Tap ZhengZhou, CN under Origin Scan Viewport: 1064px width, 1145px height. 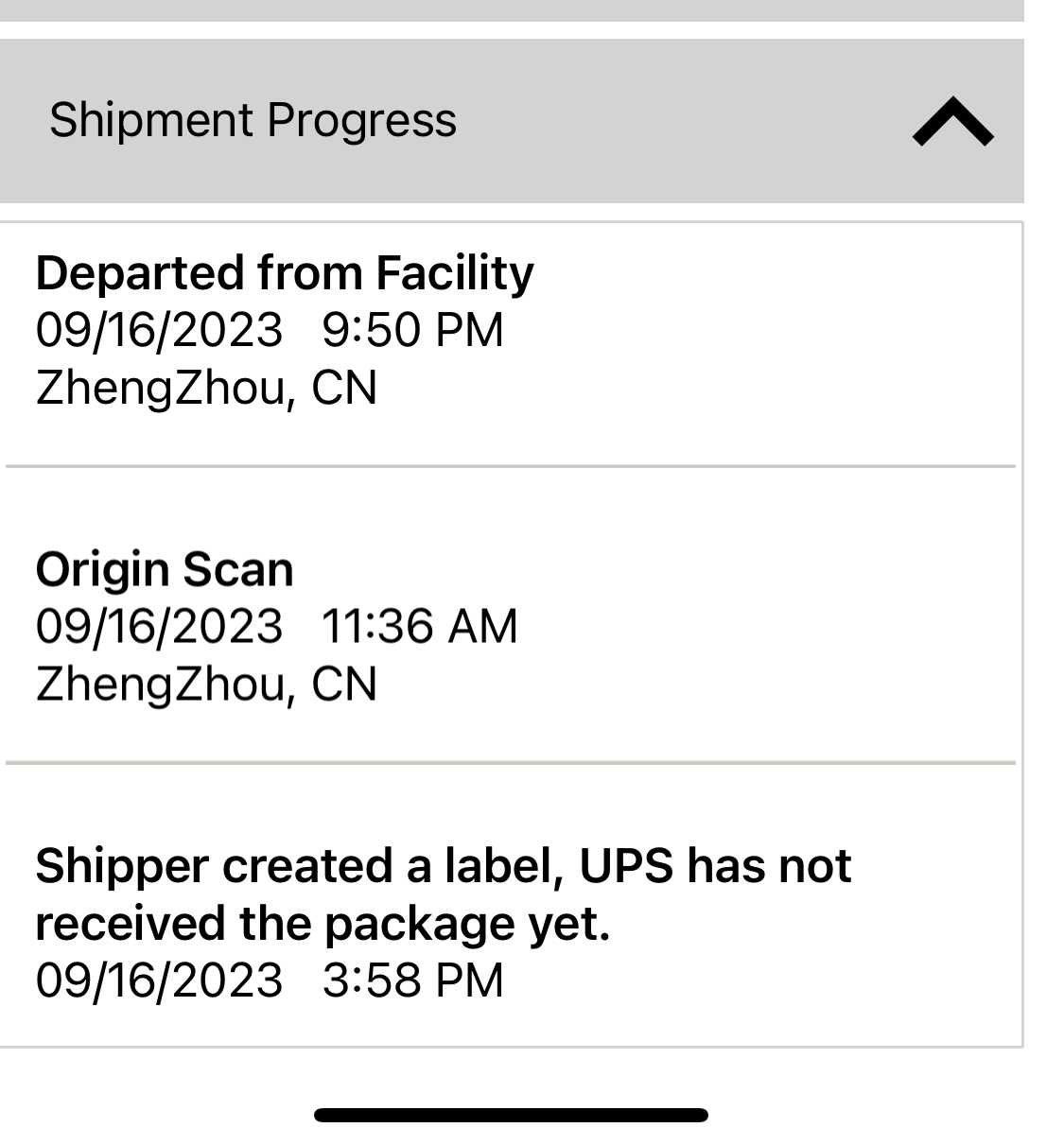pyautogui.click(x=206, y=684)
